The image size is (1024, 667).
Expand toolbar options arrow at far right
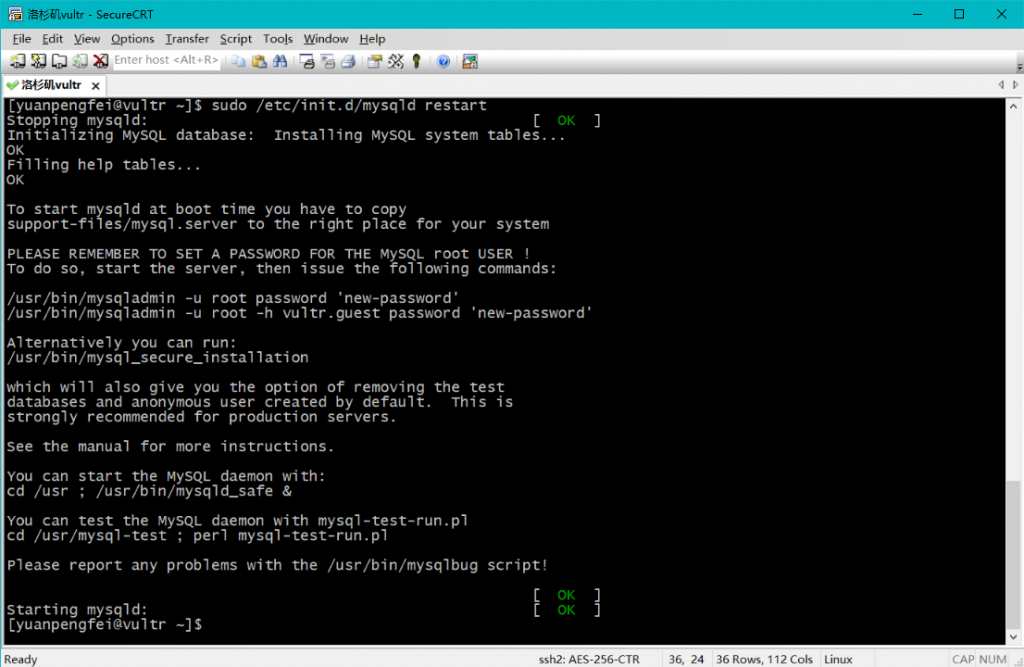point(1015,61)
